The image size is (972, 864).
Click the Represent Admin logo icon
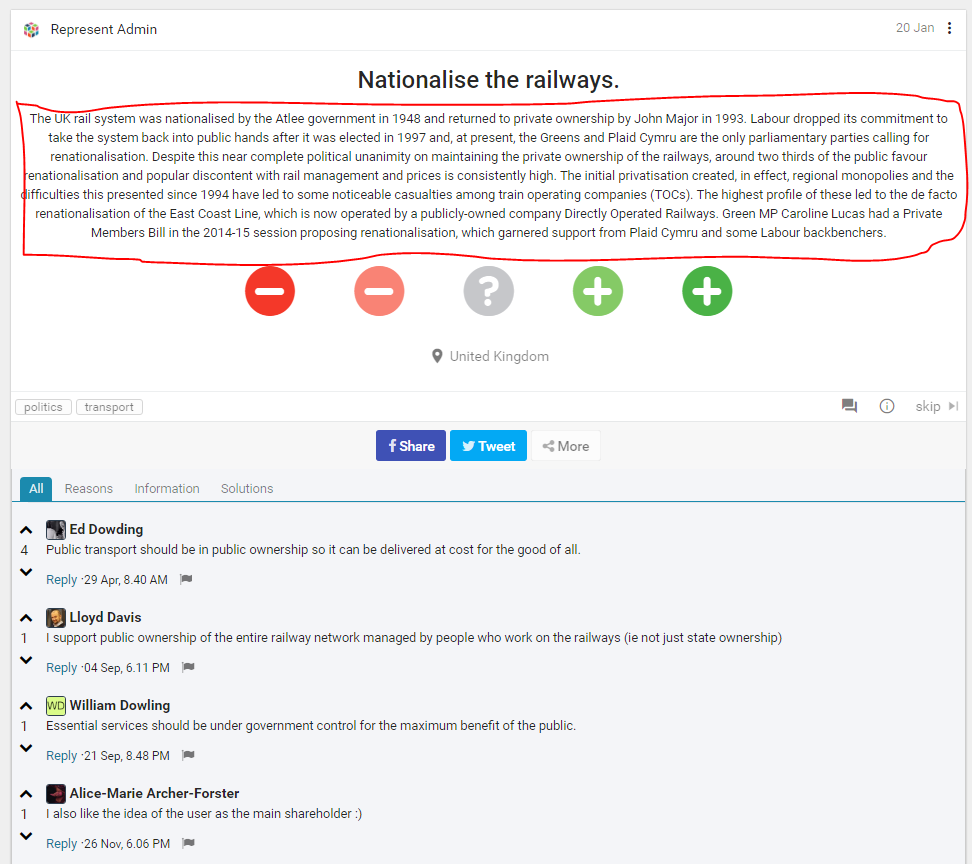(x=31, y=29)
